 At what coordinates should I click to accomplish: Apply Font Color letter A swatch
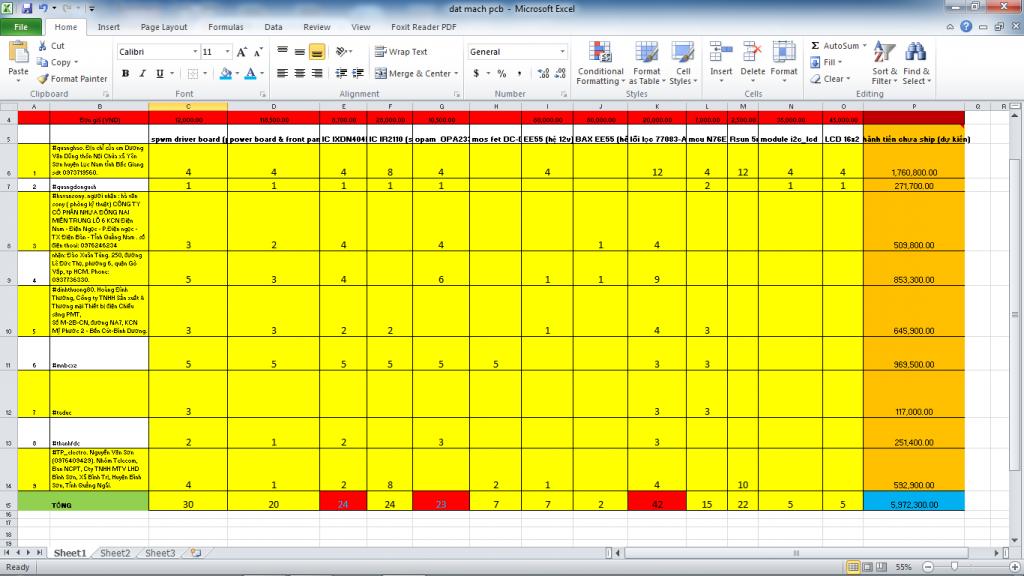click(x=250, y=73)
